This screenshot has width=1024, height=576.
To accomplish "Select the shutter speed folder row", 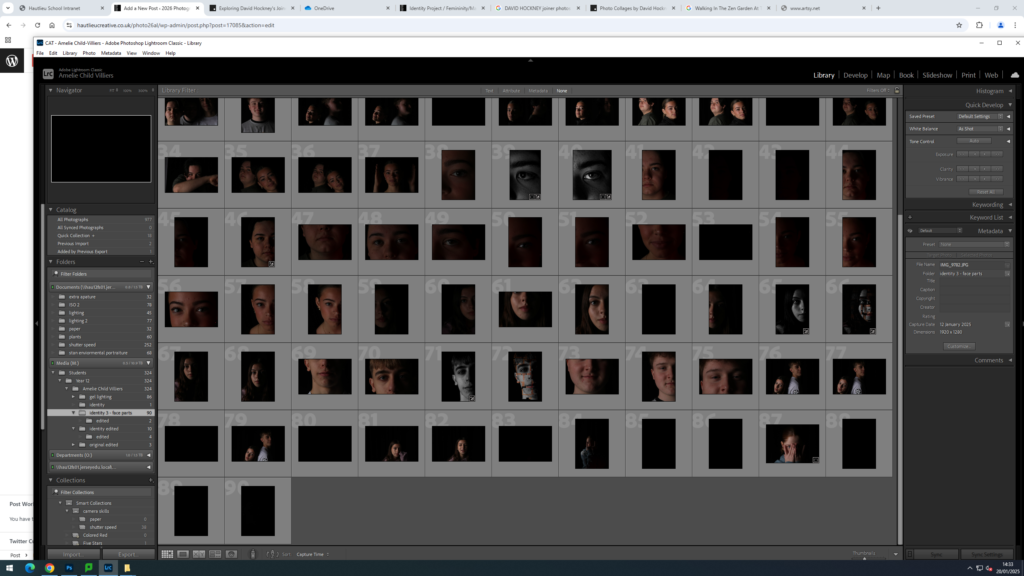I will coord(101,345).
